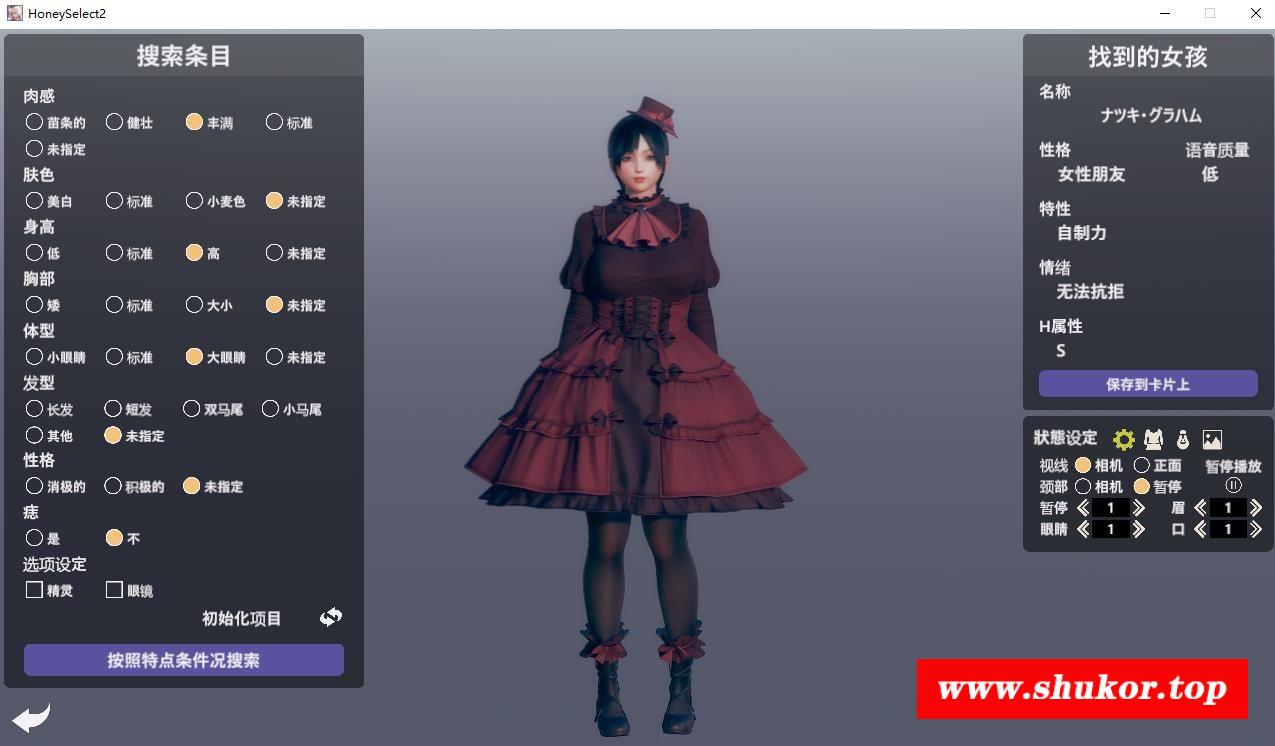
Task: Click the 口 value field
Action: point(1228,529)
